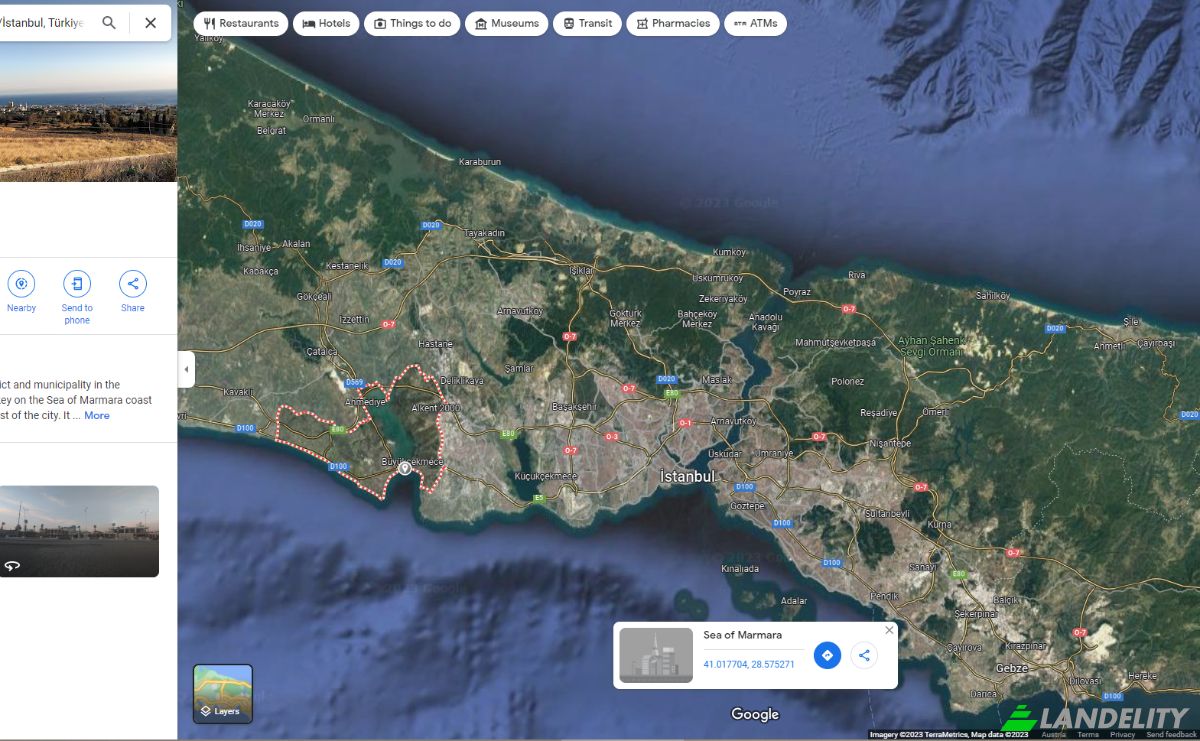Clear the search with the X icon
This screenshot has width=1200, height=741.
(150, 23)
